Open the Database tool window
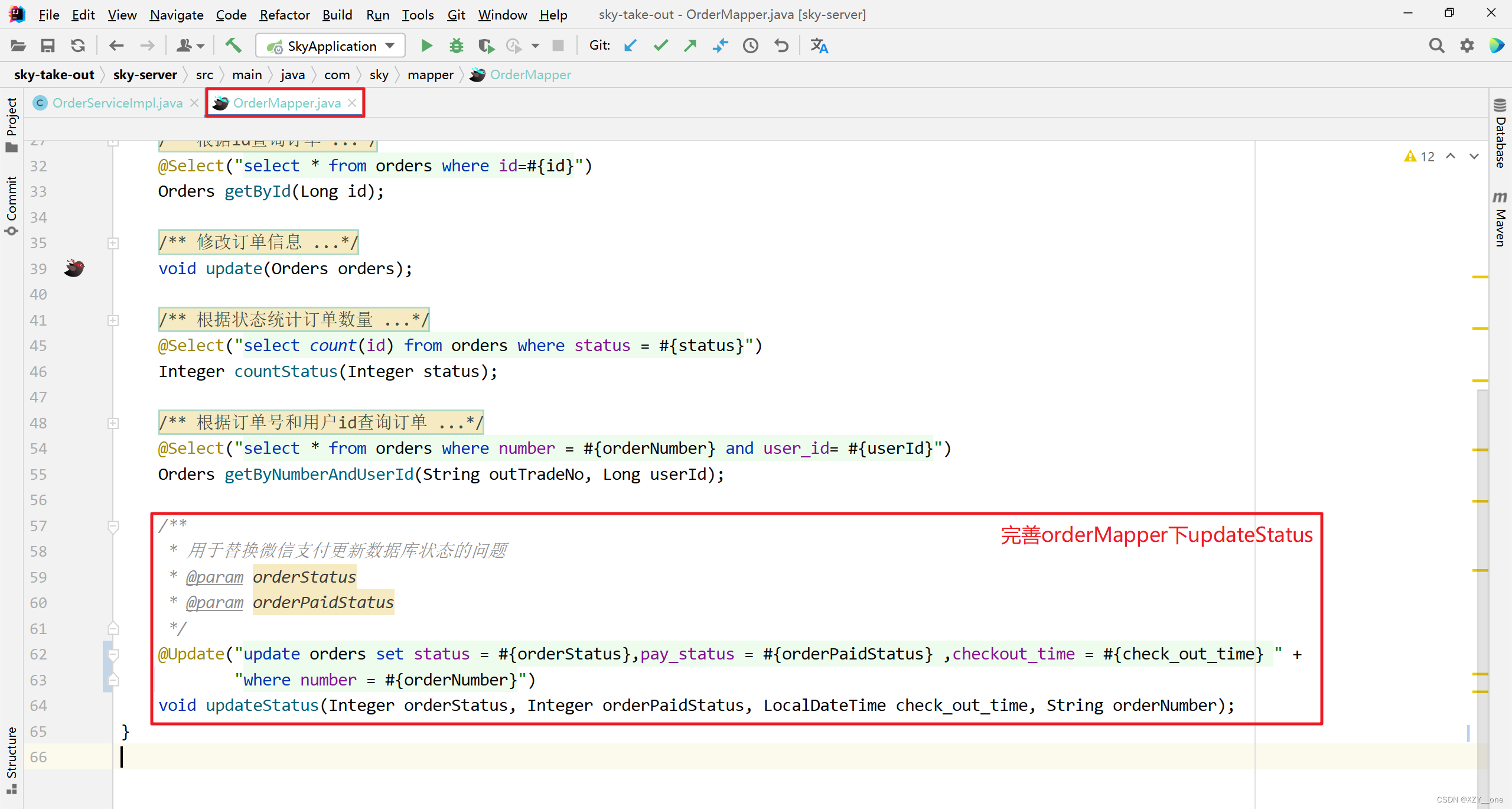 click(x=1500, y=135)
